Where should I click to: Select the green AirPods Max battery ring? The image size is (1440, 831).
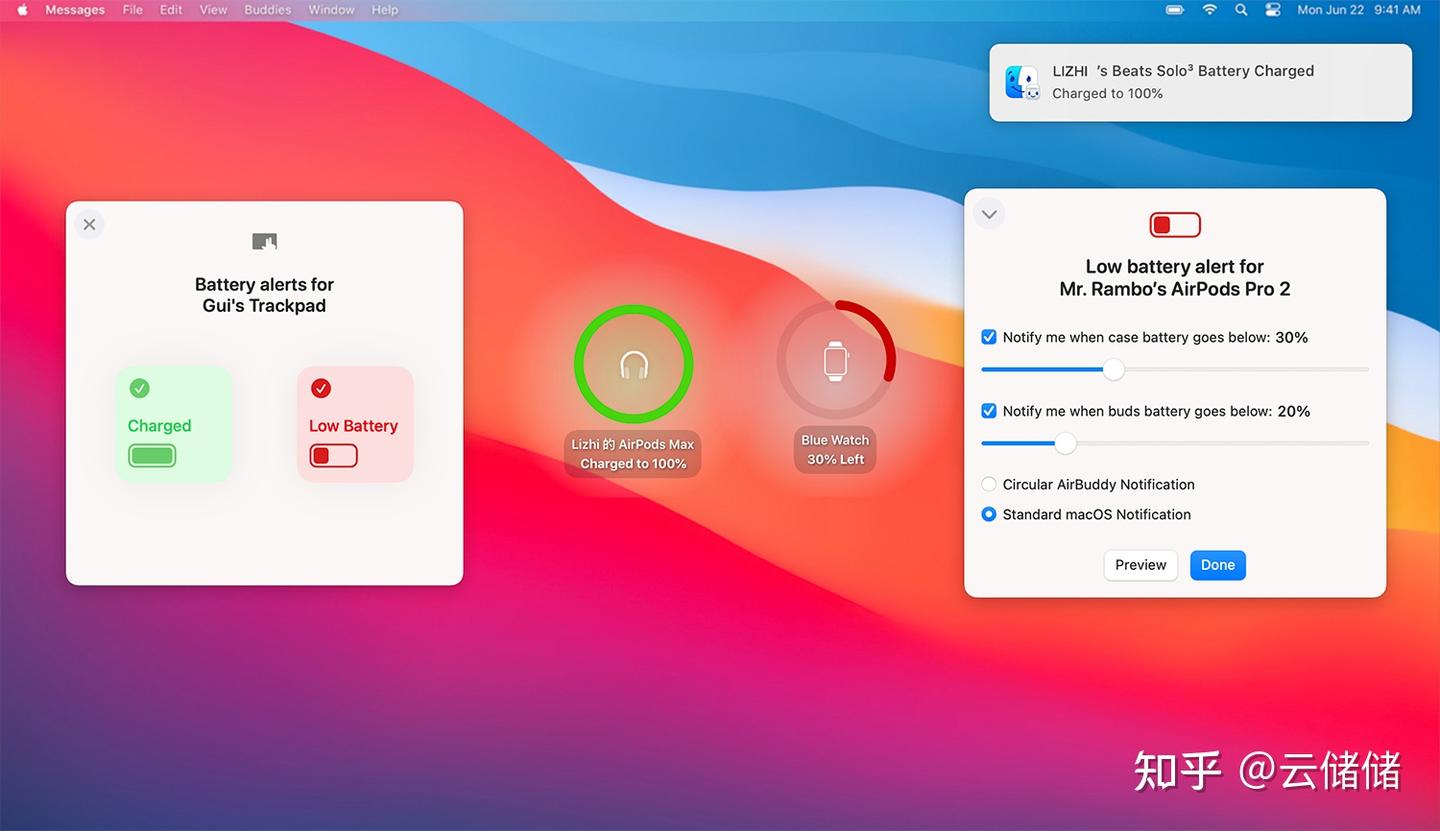coord(632,364)
